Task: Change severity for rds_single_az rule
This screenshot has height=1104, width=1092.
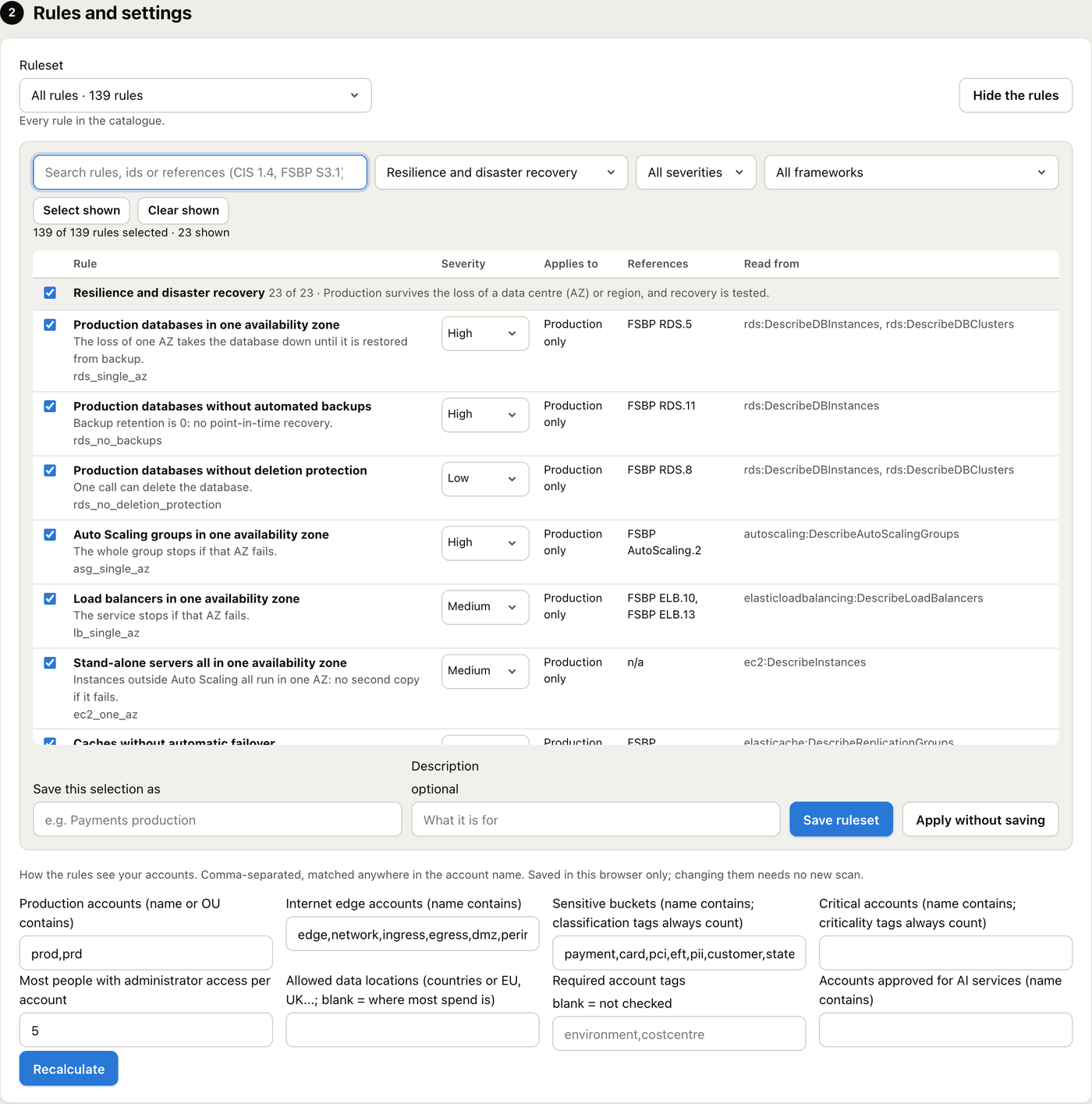Action: click(485, 333)
